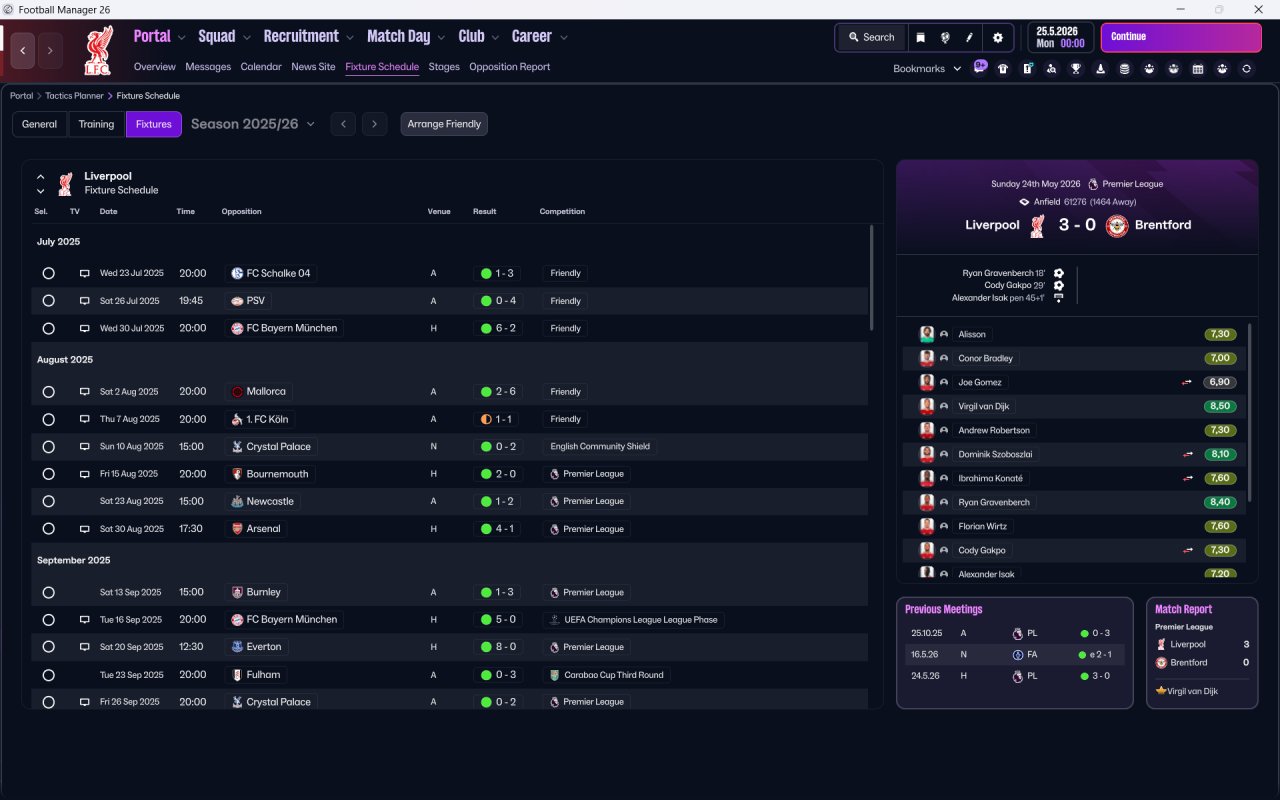Click the 25.5.2026 Mon date box

pos(1060,38)
